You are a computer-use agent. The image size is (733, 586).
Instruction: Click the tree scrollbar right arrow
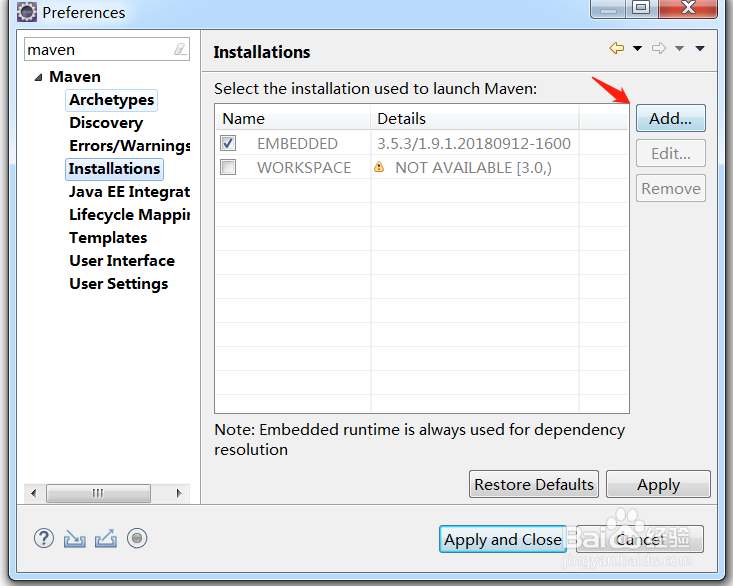click(x=179, y=493)
